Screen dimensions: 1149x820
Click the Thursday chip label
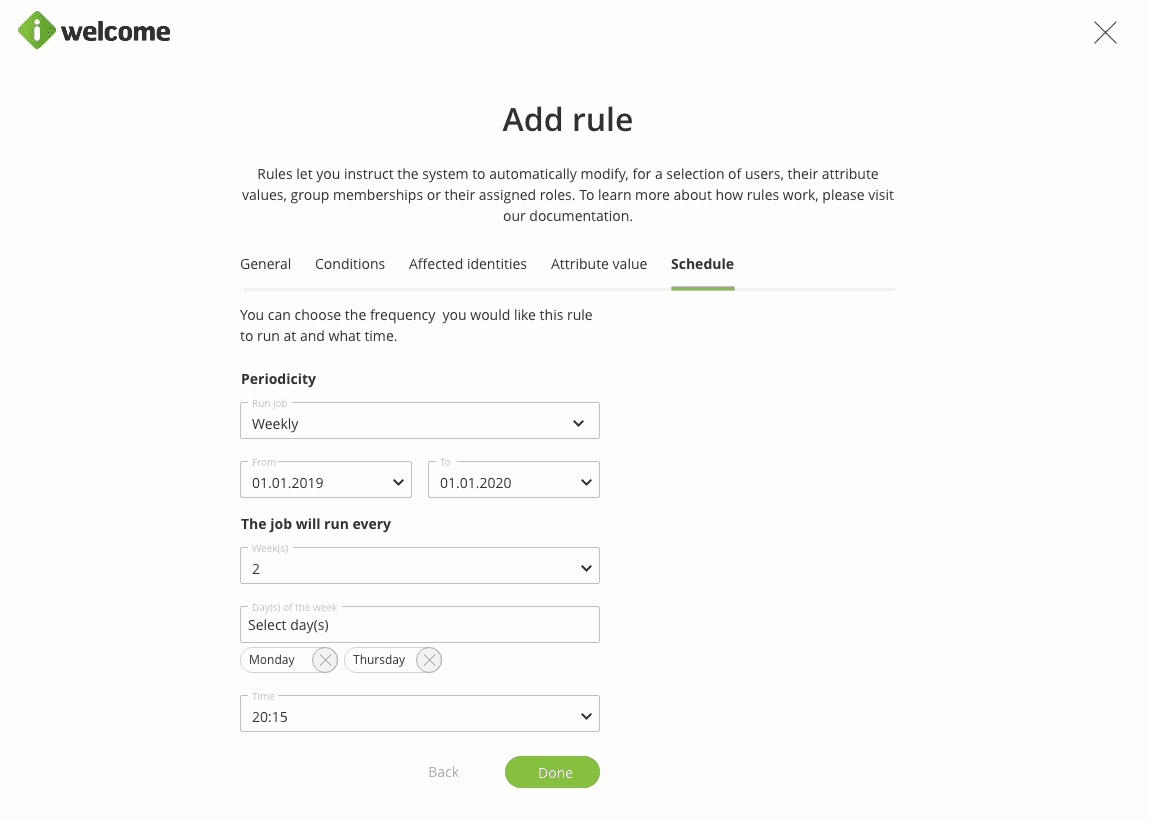(379, 660)
